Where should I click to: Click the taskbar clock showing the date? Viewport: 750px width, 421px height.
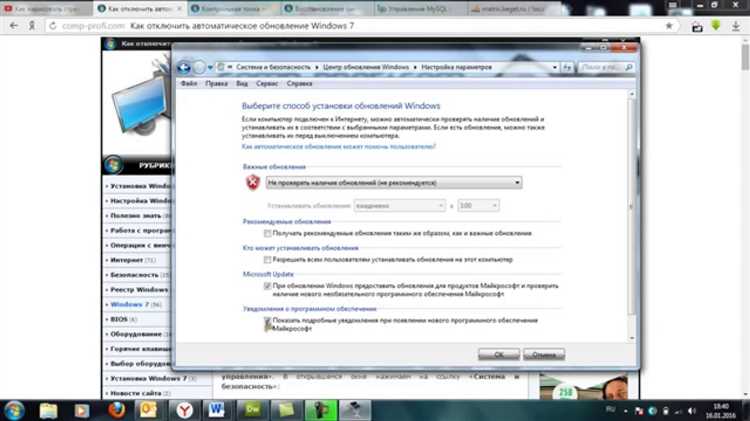coord(720,411)
